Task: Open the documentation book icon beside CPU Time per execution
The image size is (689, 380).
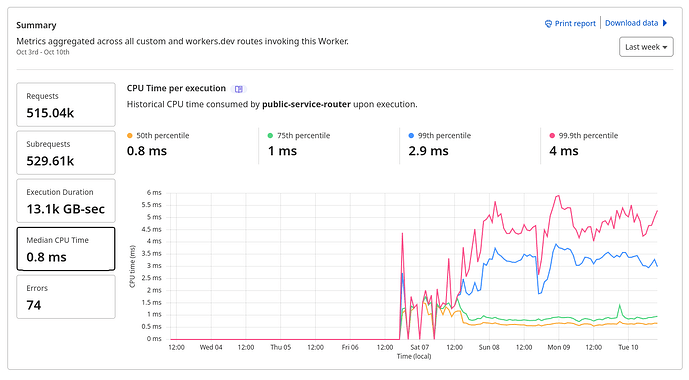Action: click(x=239, y=89)
